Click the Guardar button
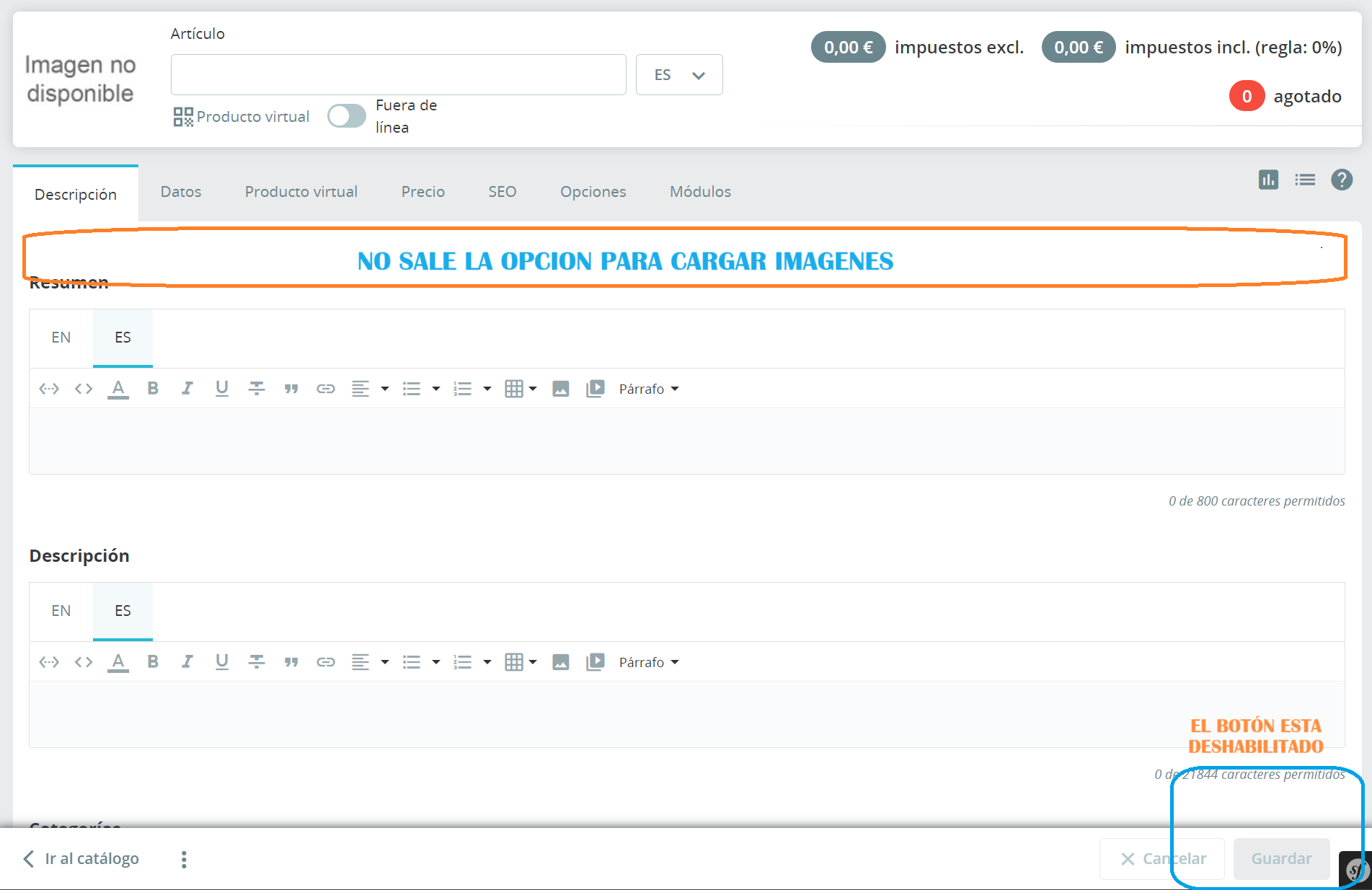The height and width of the screenshot is (890, 1372). [1281, 859]
